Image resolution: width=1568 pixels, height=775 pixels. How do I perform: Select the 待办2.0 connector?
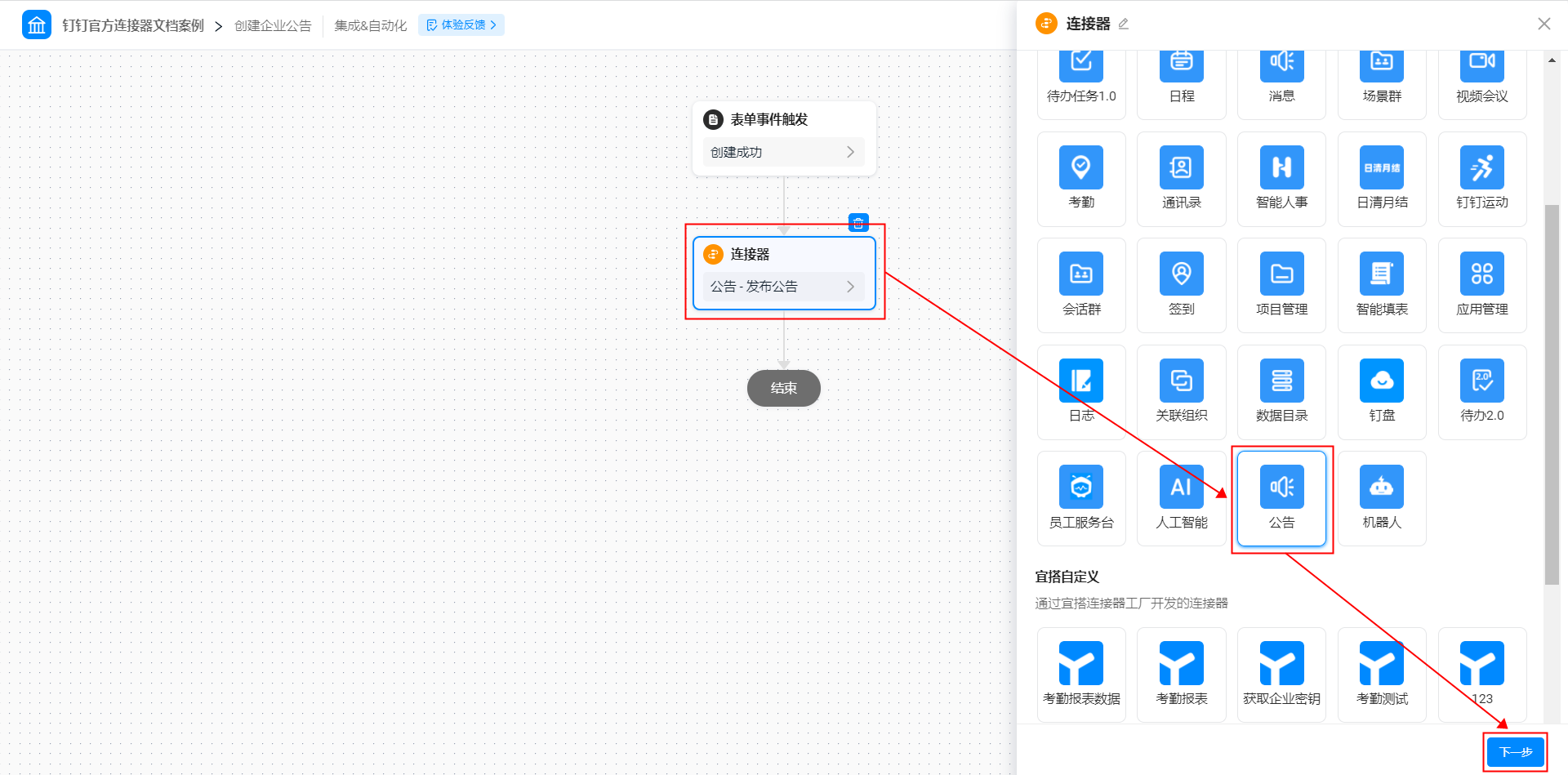(1482, 392)
